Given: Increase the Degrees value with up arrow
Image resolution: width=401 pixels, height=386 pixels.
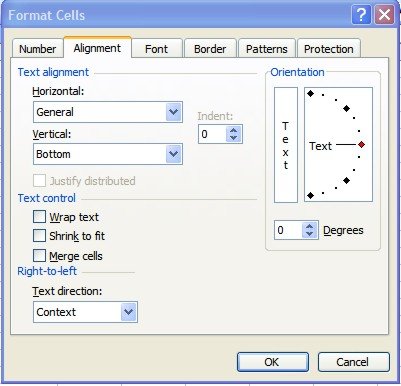Looking at the screenshot, I should pyautogui.click(x=310, y=226).
